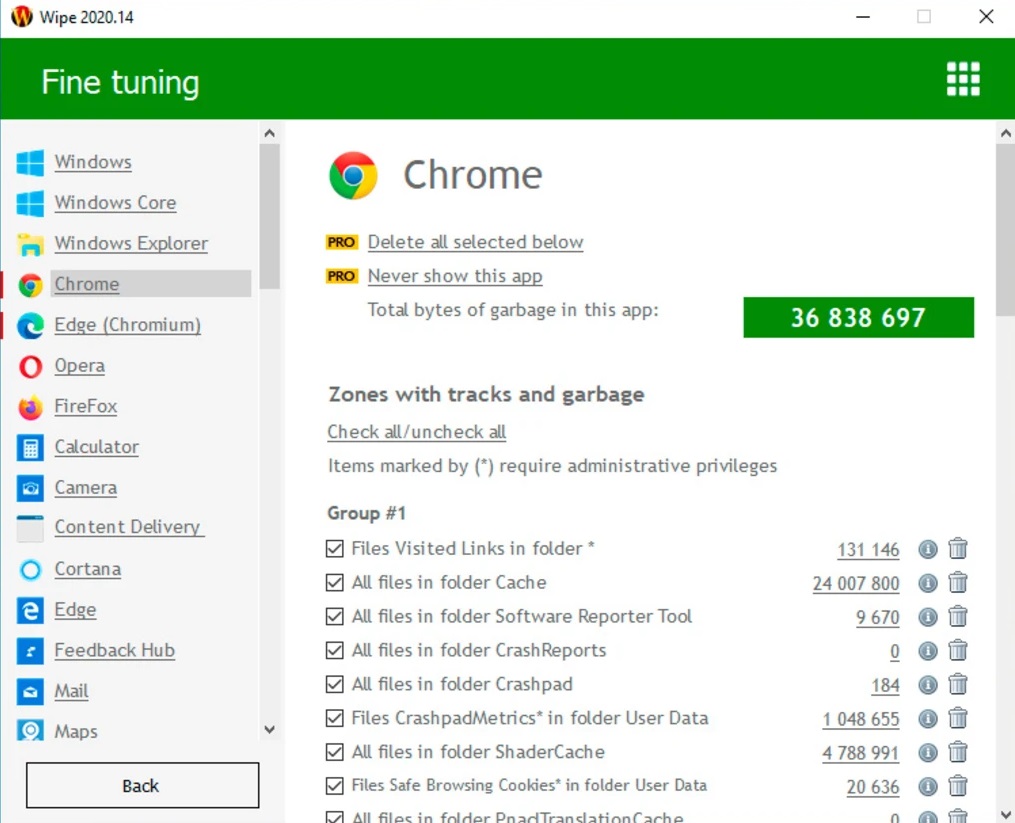This screenshot has height=823, width=1015.
Task: Disable All files in folder CrashReports
Action: (335, 651)
